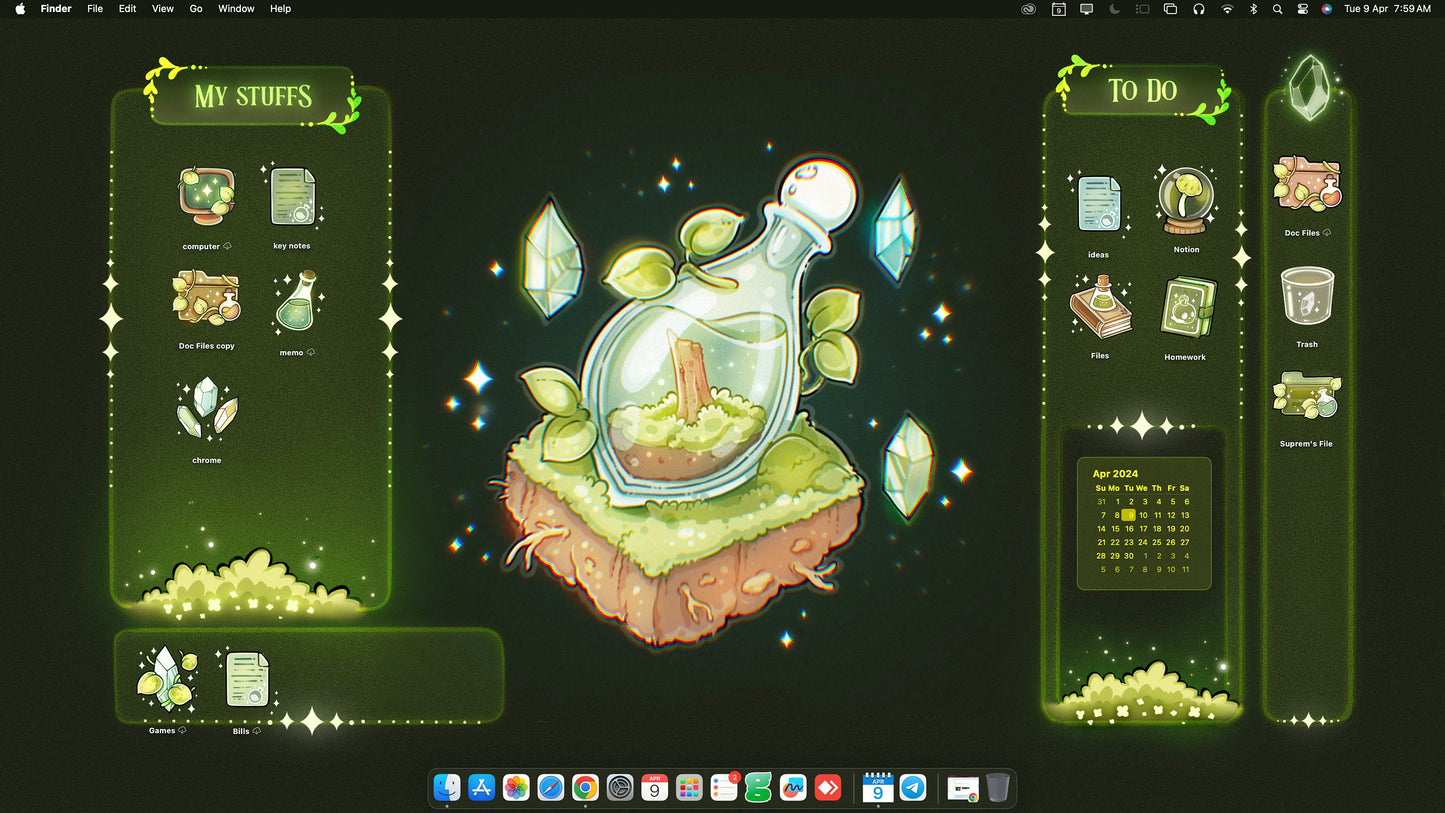
Task: Launch Google Chrome from the Dock
Action: click(x=585, y=787)
